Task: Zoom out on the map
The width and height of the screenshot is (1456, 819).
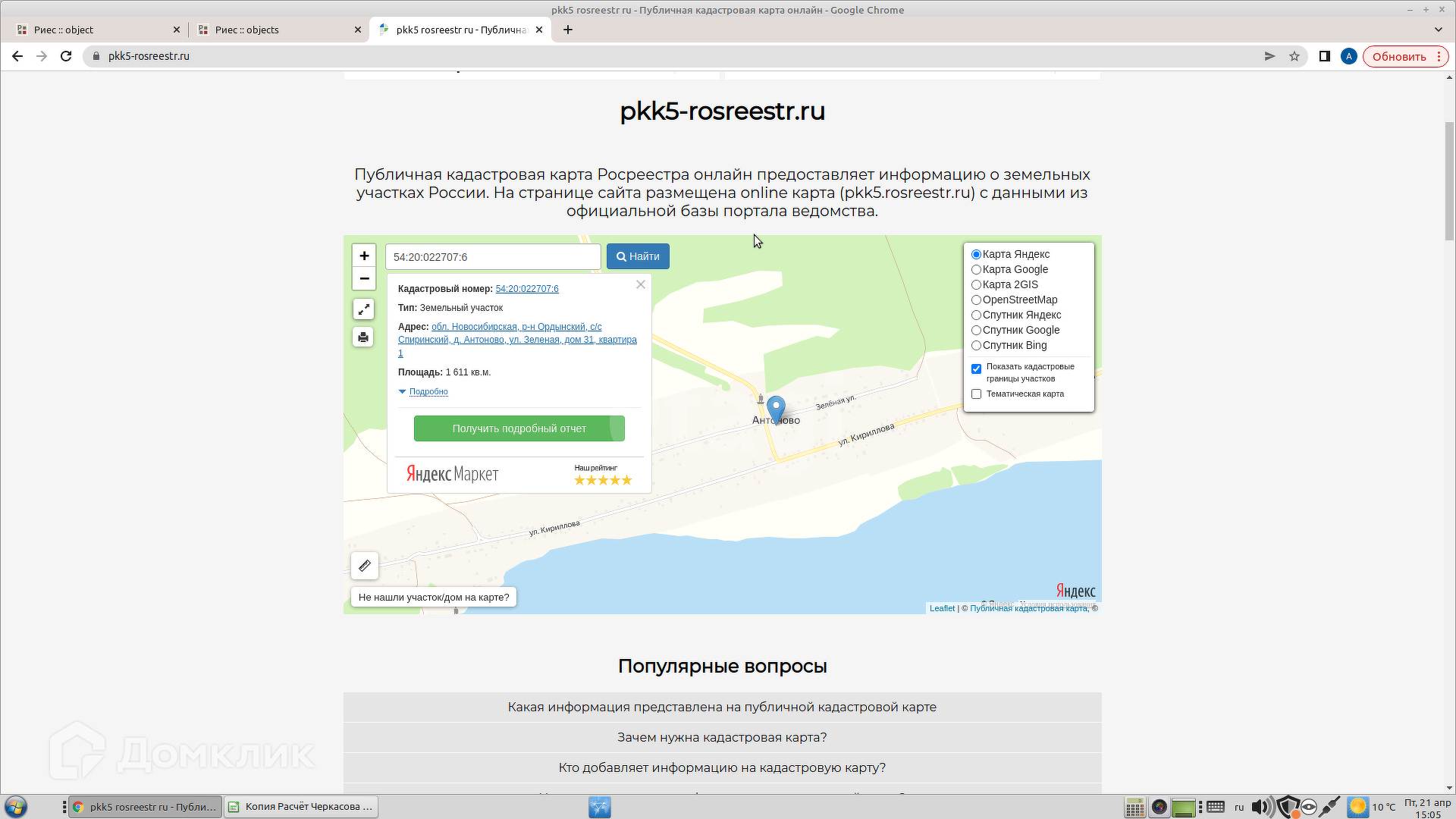Action: (x=364, y=278)
